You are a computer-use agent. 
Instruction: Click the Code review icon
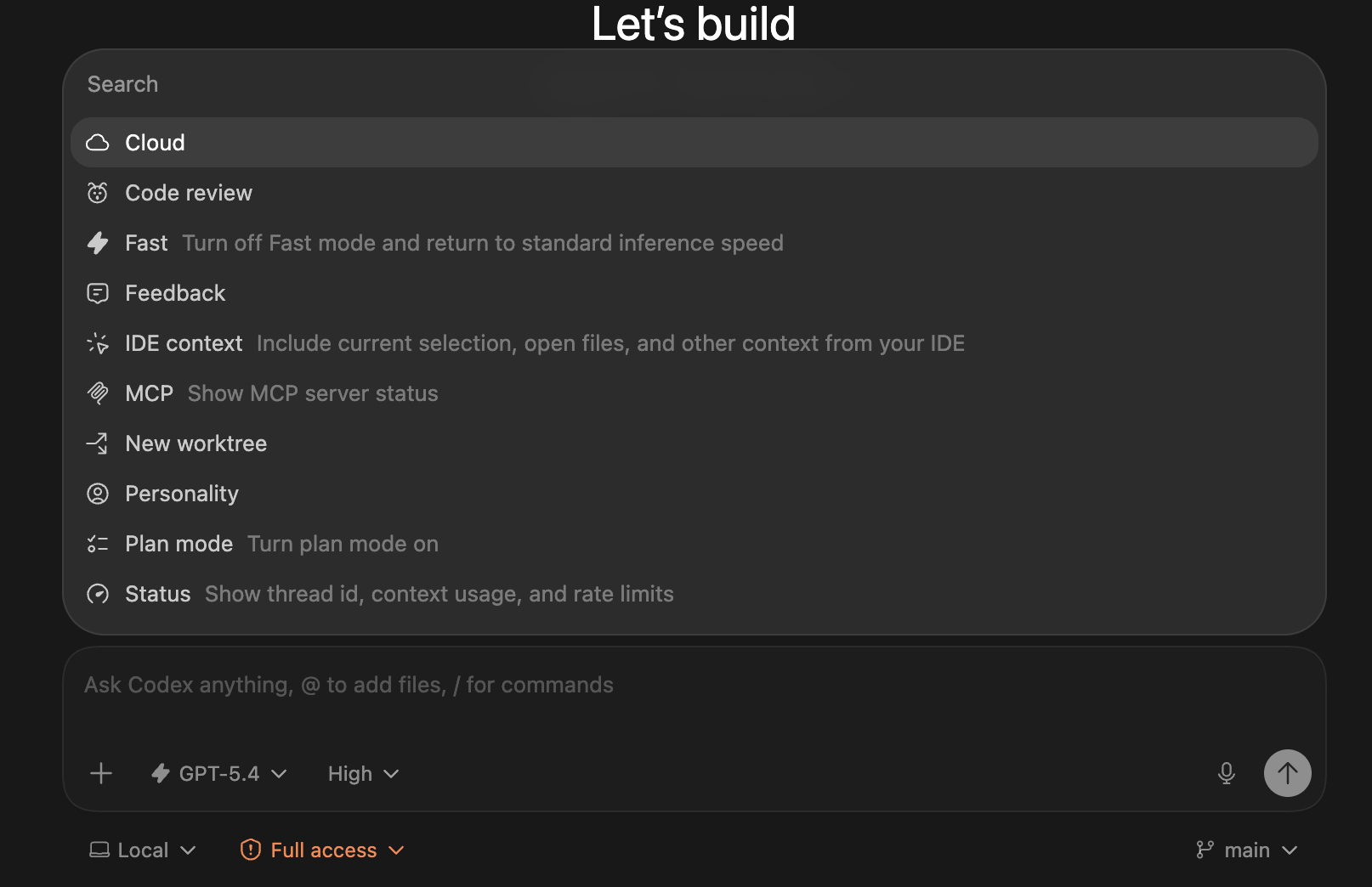coord(98,193)
